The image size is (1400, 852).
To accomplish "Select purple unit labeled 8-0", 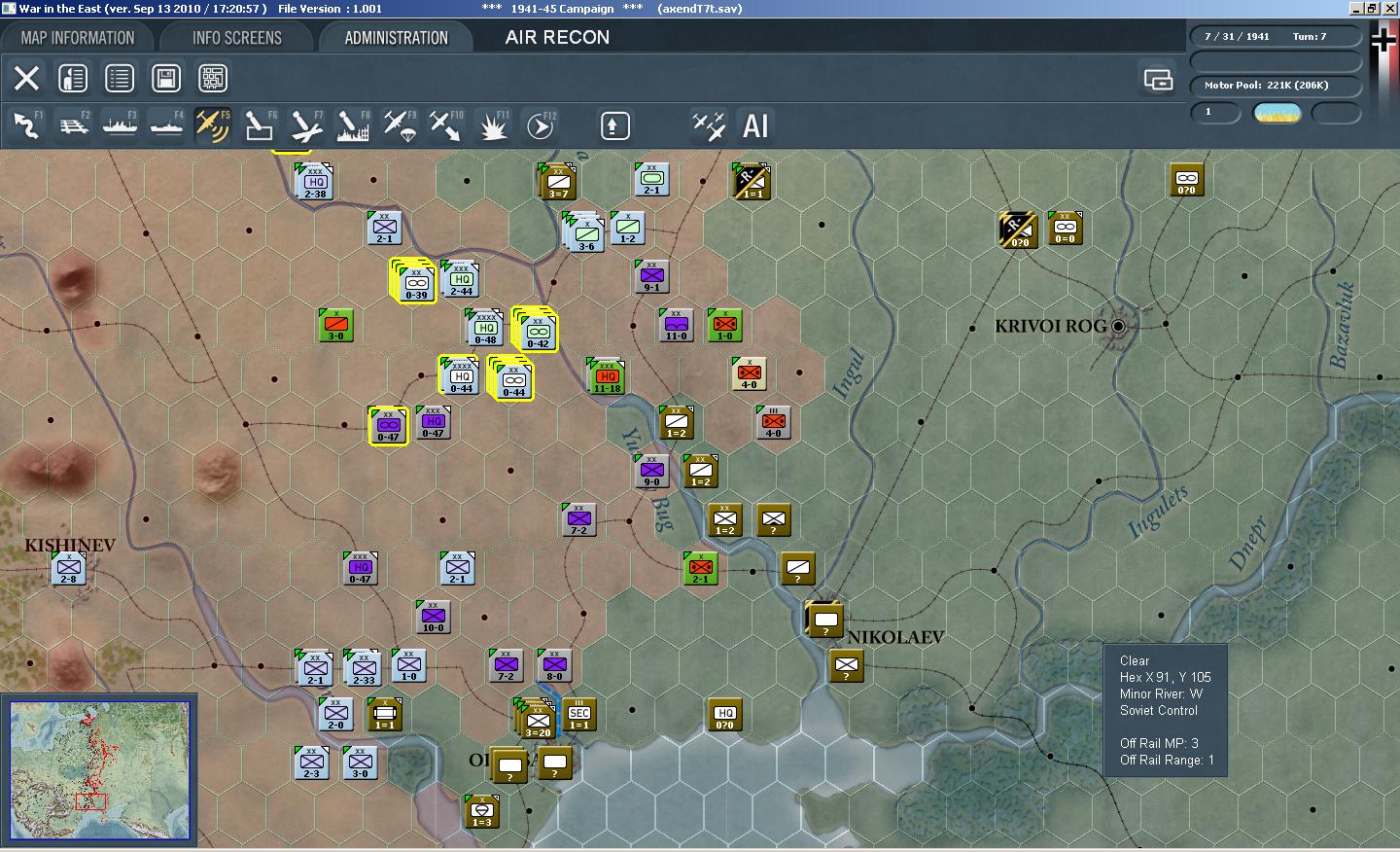I will point(554,665).
